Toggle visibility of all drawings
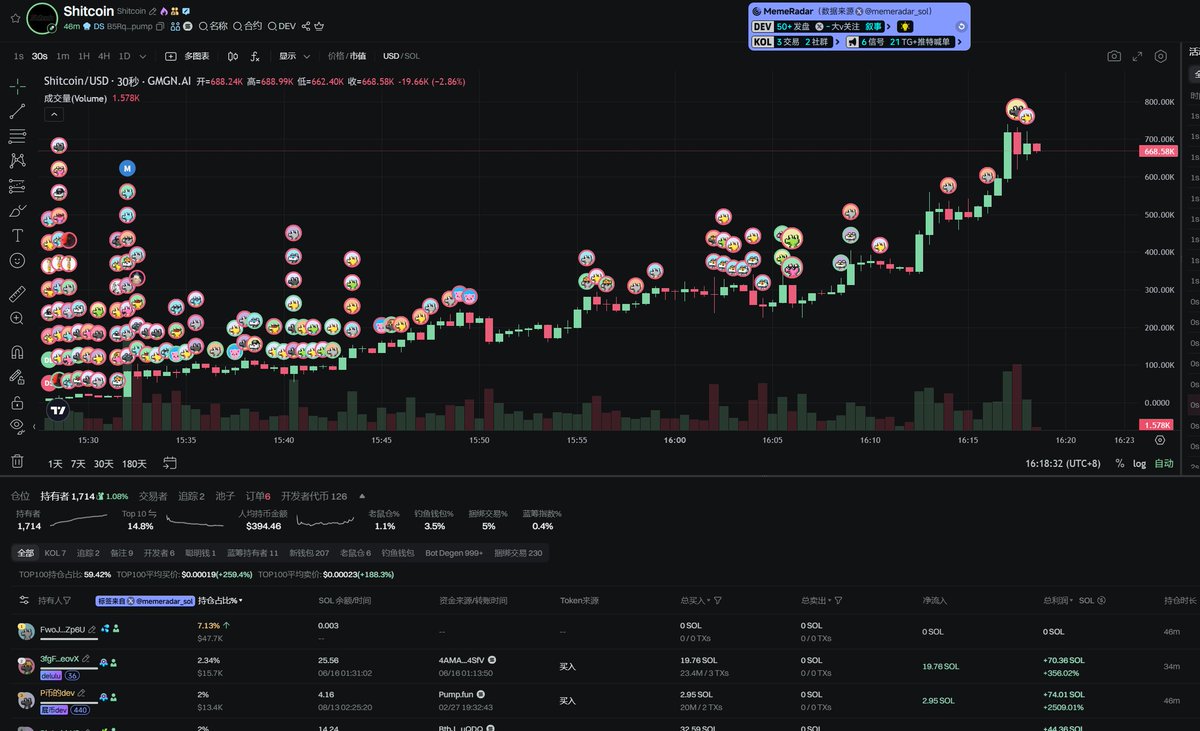 (x=17, y=426)
